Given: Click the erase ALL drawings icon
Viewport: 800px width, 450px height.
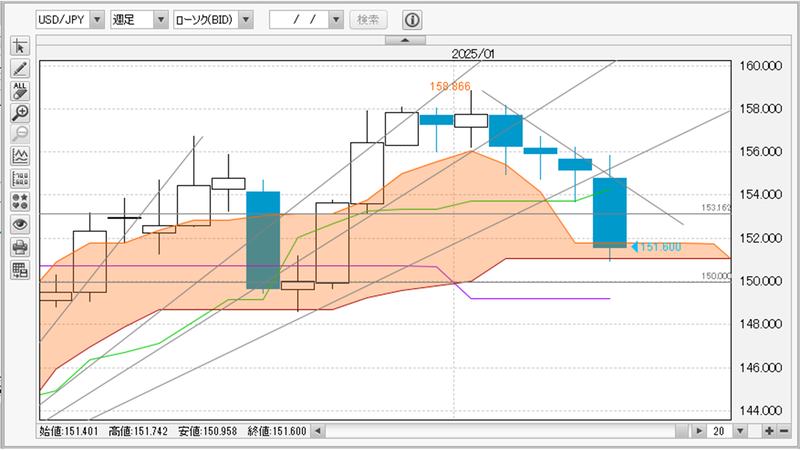Looking at the screenshot, I should pyautogui.click(x=20, y=91).
